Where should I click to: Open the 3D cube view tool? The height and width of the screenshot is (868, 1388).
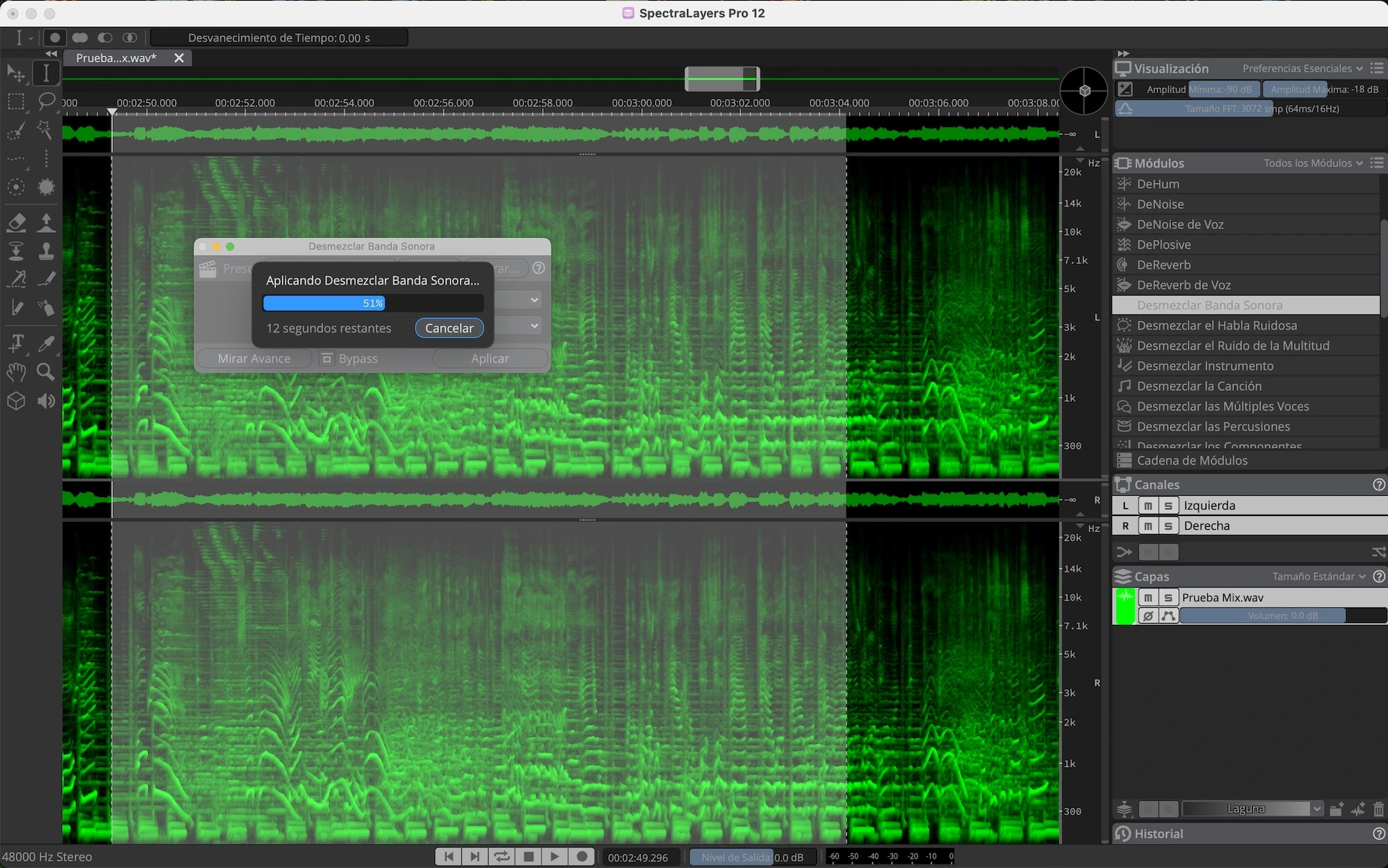tap(16, 401)
